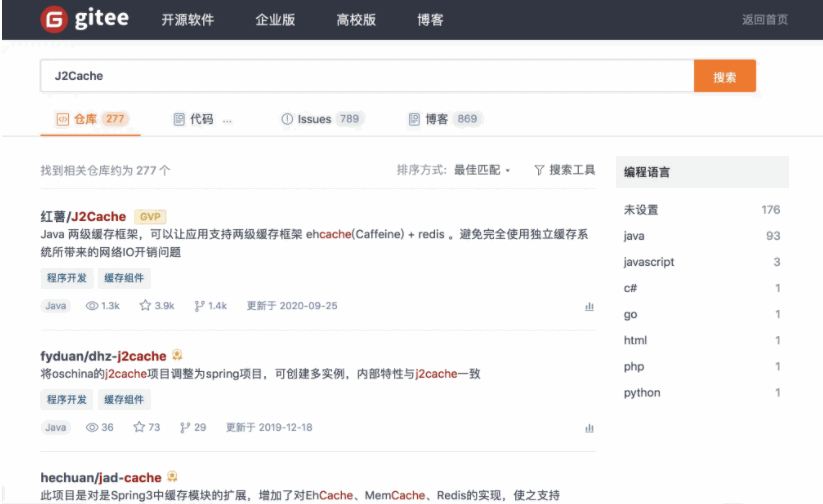The width and height of the screenshot is (823, 504).
Task: Switch to the Issues 789 tab
Action: pos(321,119)
